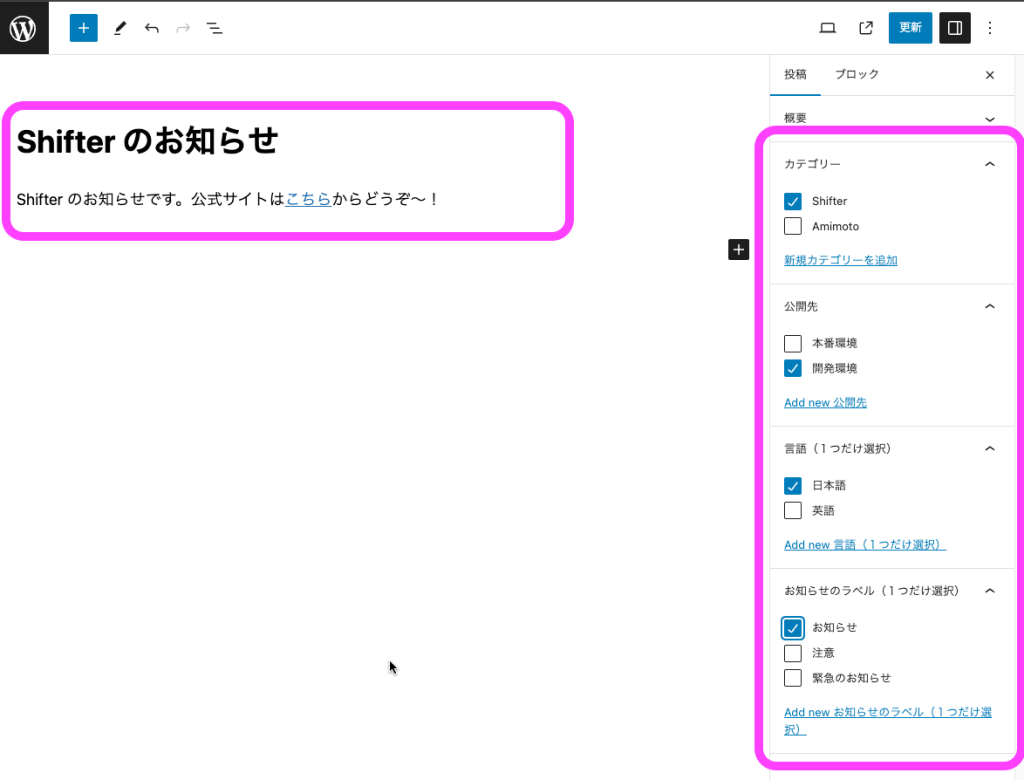
Task: Collapse the 公開先 panel
Action: pos(990,306)
